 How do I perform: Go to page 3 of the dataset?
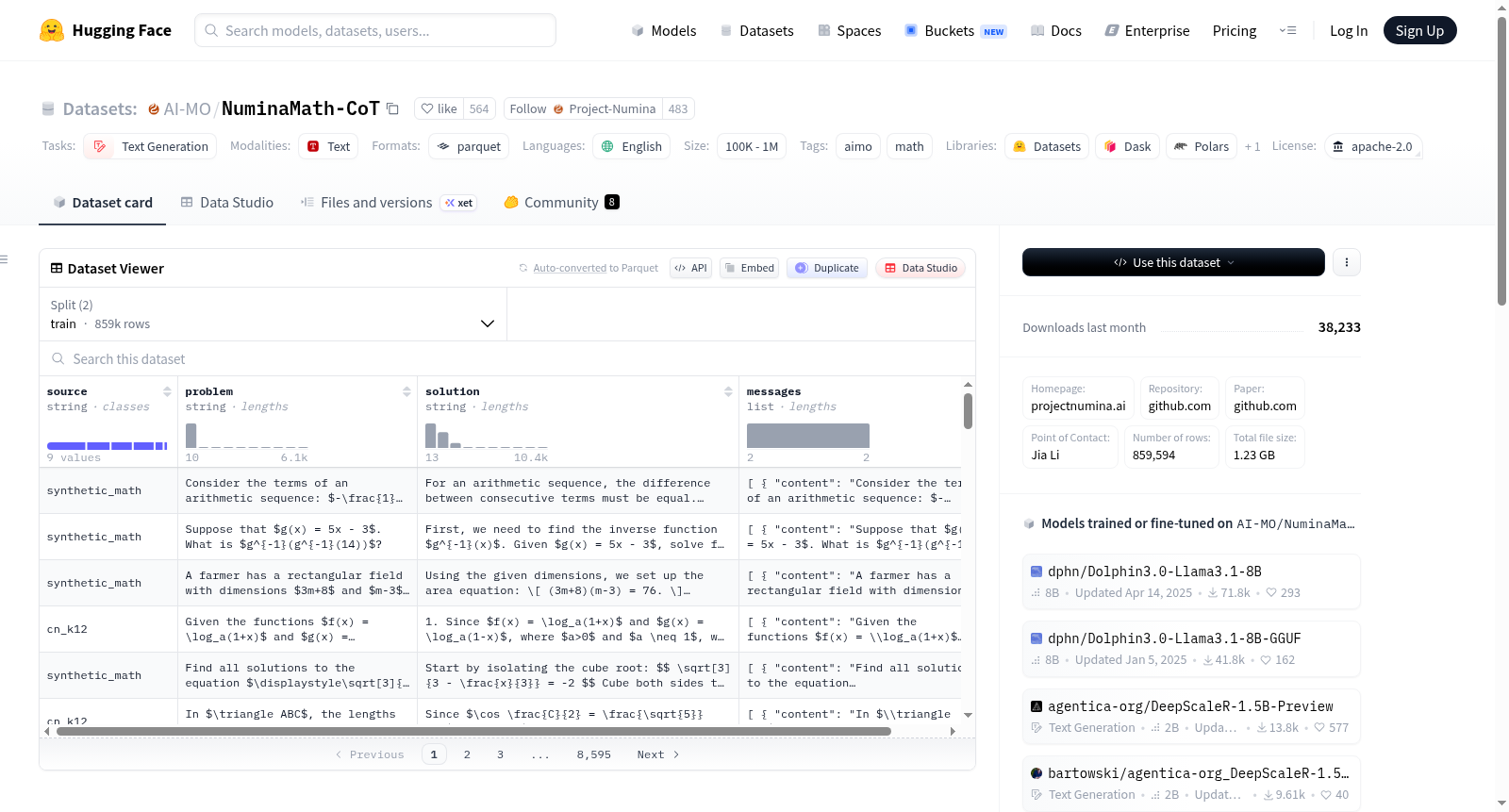pos(500,754)
